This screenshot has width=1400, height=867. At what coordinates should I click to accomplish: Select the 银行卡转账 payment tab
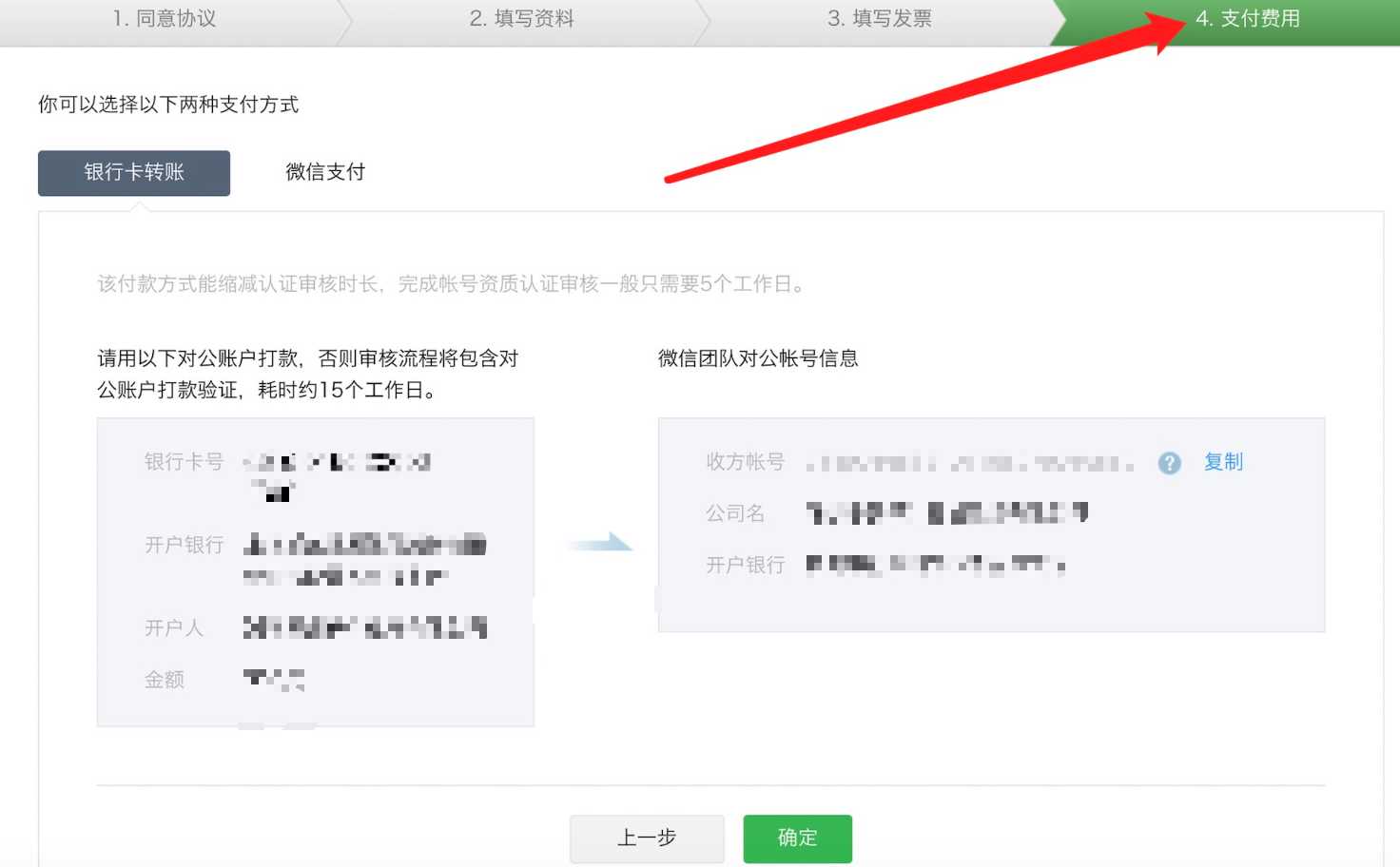(134, 173)
